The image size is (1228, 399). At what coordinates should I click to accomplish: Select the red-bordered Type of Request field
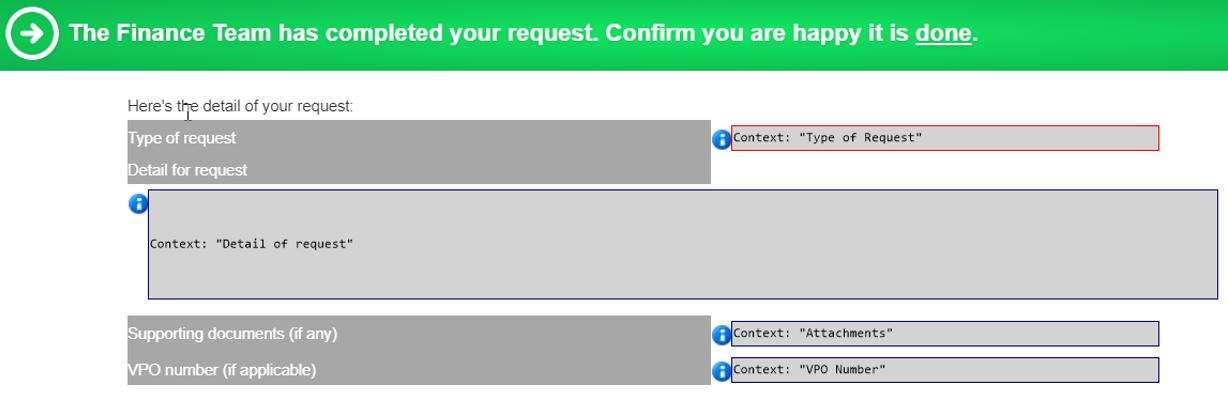pyautogui.click(x=945, y=138)
